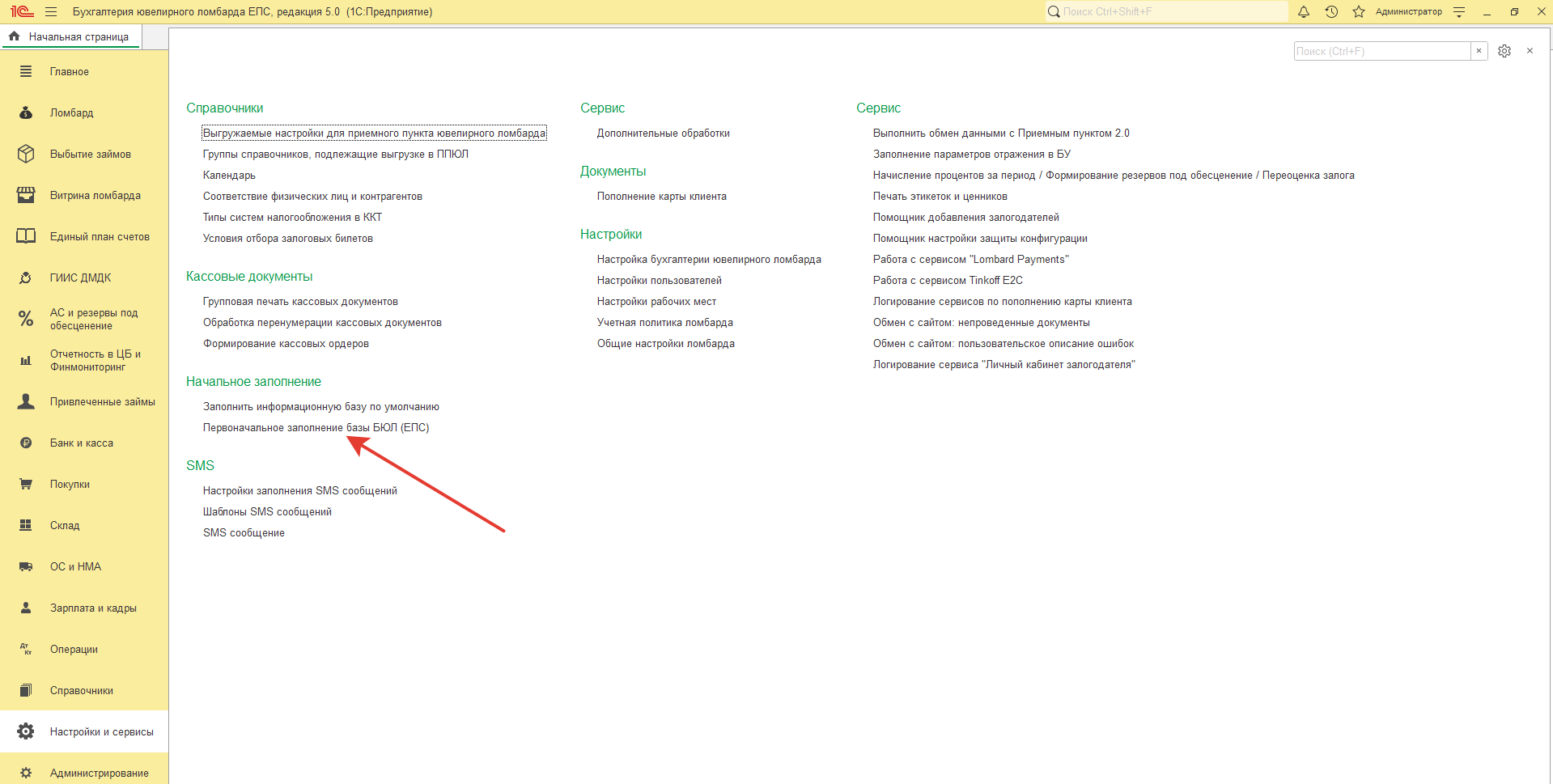The height and width of the screenshot is (784, 1553).
Task: Click the Выбытие займов cube icon
Action: pos(26,154)
